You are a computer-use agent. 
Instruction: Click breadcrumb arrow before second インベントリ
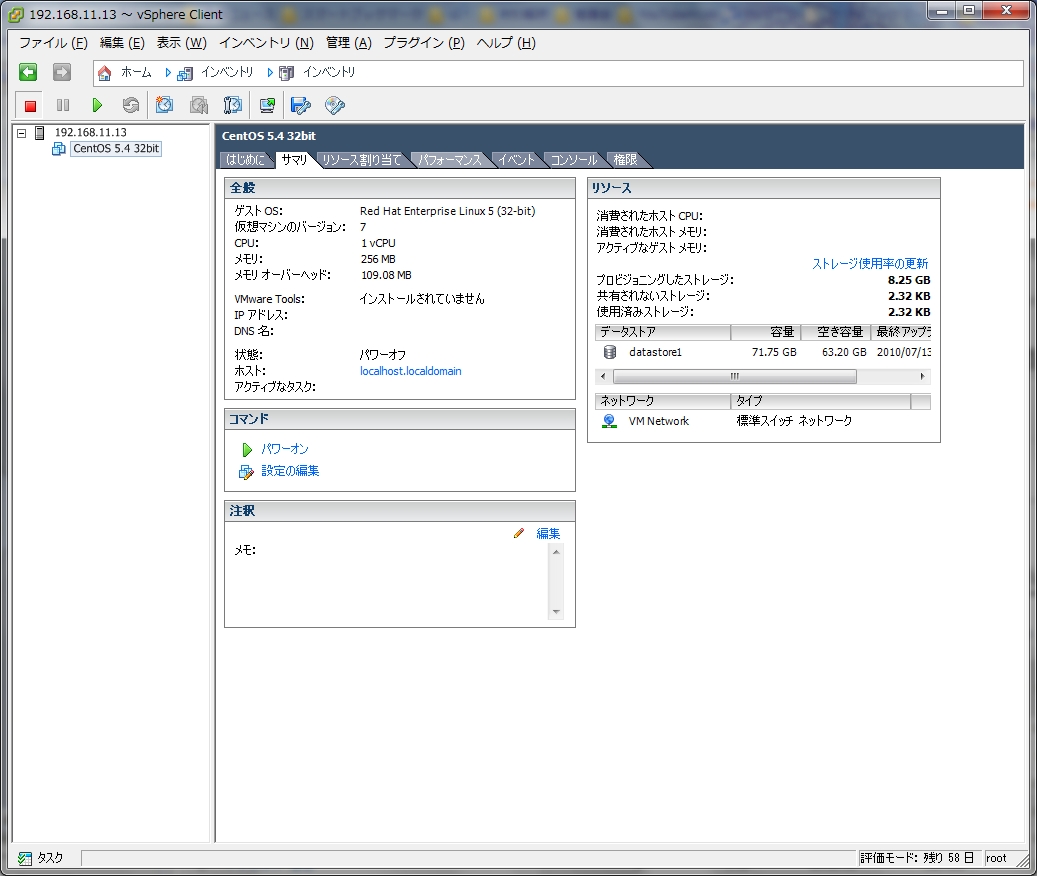click(270, 73)
